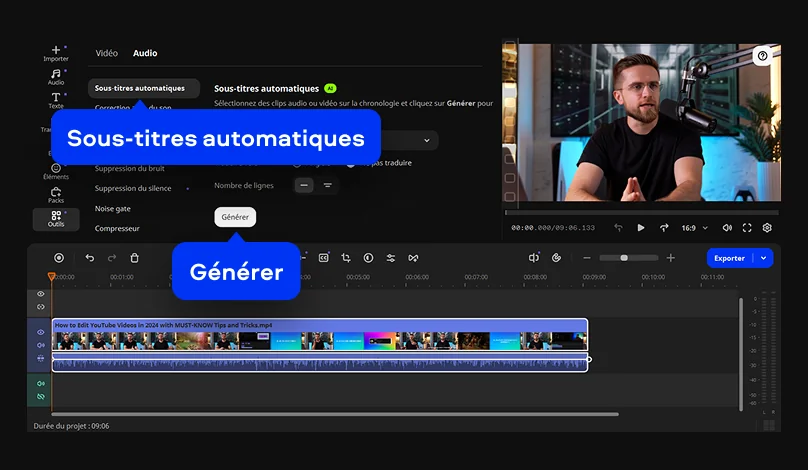808x470 pixels.
Task: Select the crop tool in the timeline toolbar
Action: (346, 258)
